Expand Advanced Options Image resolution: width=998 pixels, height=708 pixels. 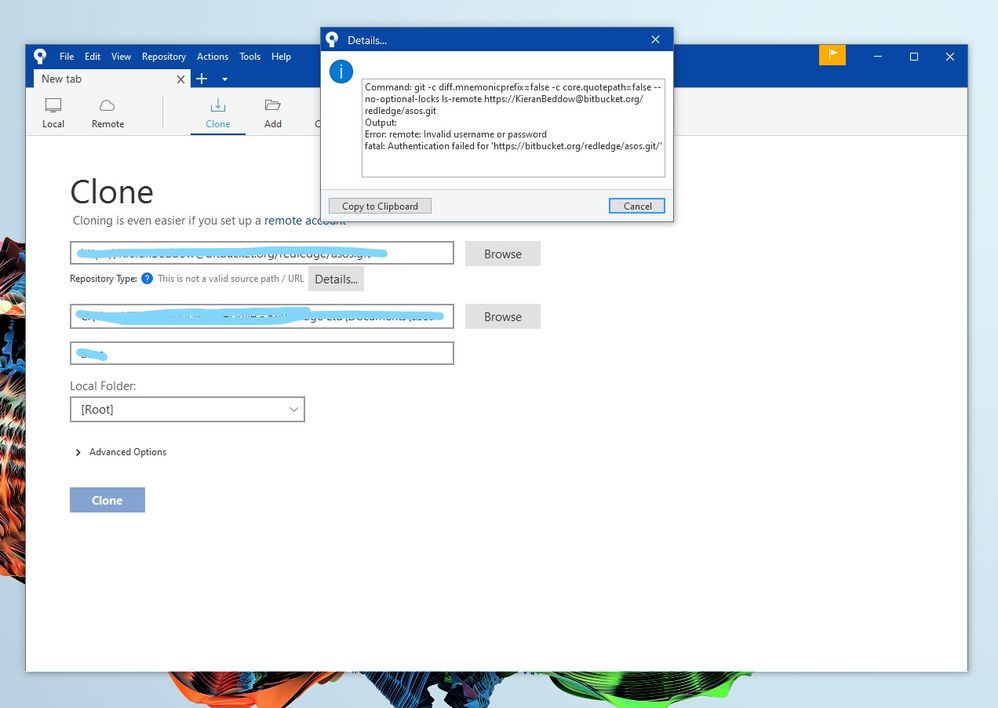pos(121,452)
